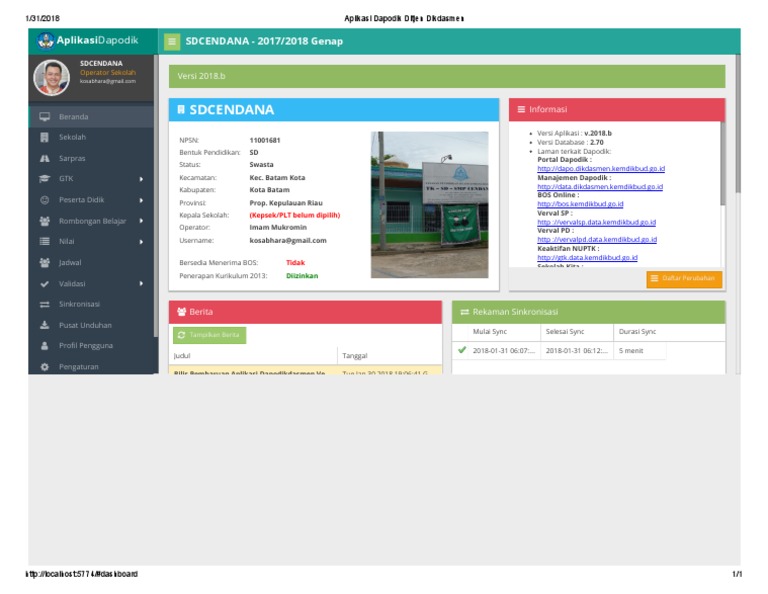
Task: Click the sidebar vertical scrollbar
Action: [x=156, y=196]
